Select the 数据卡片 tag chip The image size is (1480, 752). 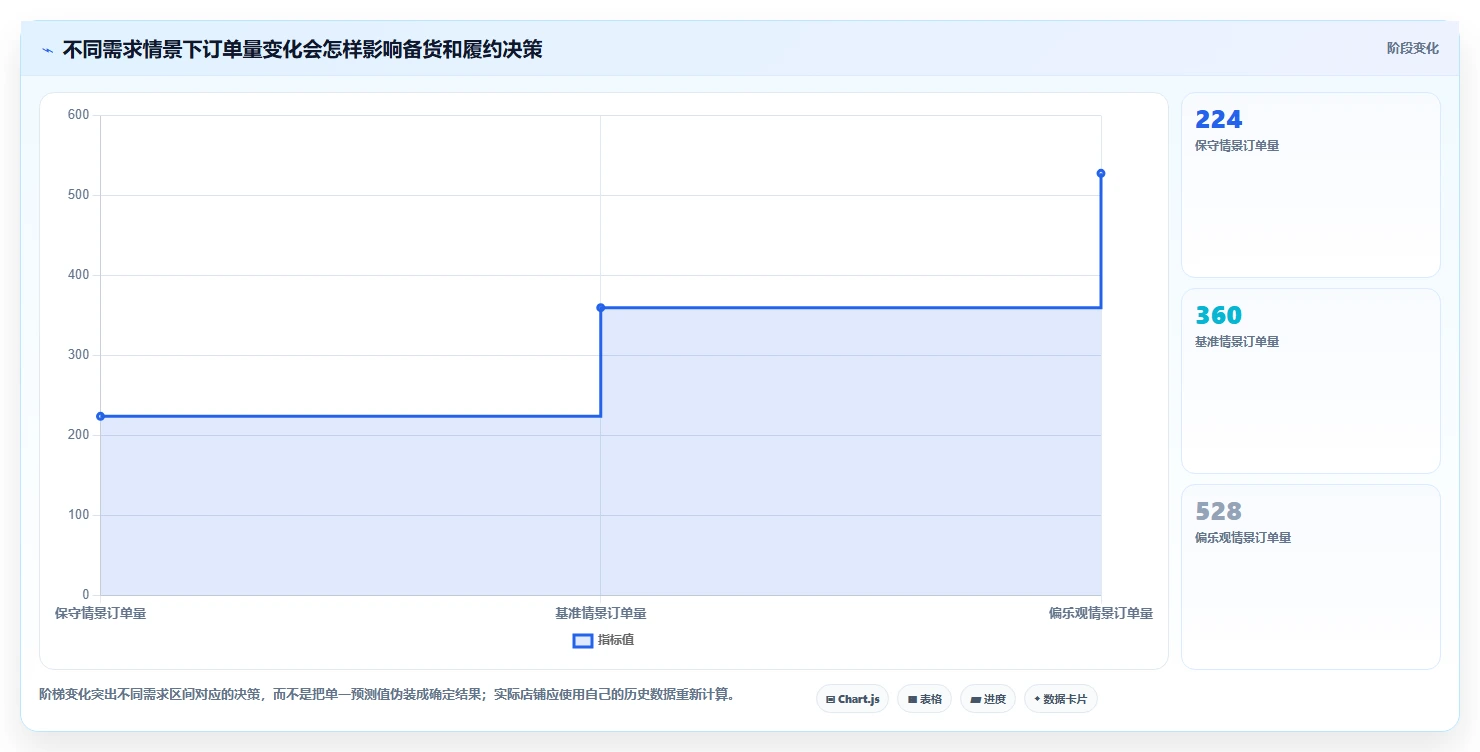pos(1060,699)
